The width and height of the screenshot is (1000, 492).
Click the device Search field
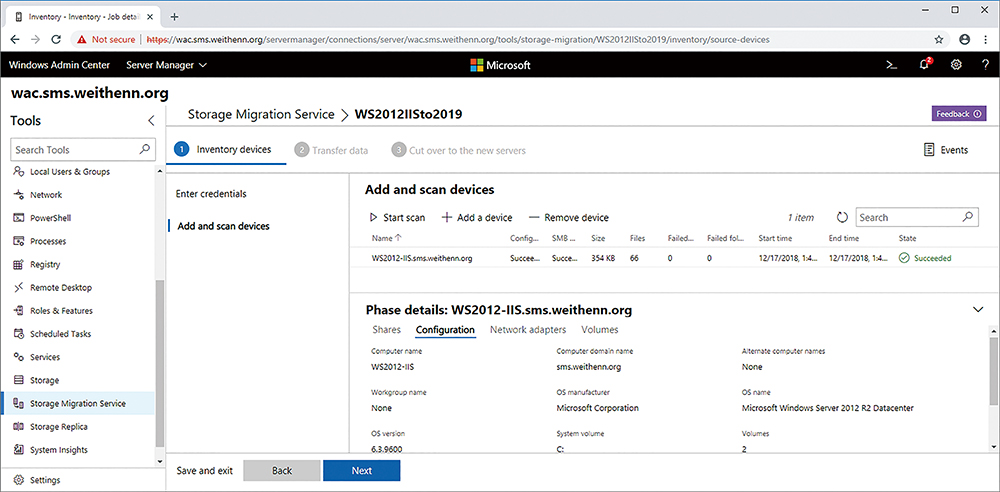click(x=916, y=217)
